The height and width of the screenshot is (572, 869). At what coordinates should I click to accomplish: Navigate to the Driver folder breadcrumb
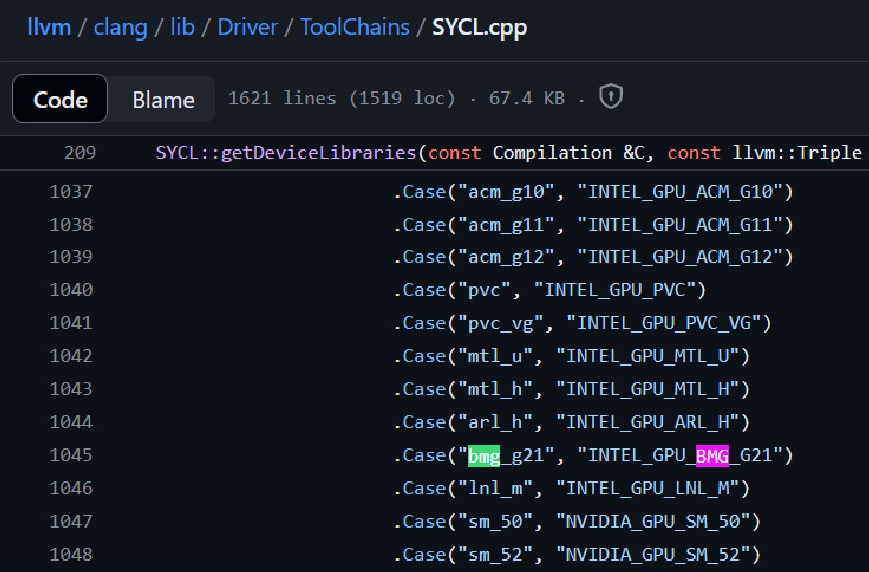point(247,27)
